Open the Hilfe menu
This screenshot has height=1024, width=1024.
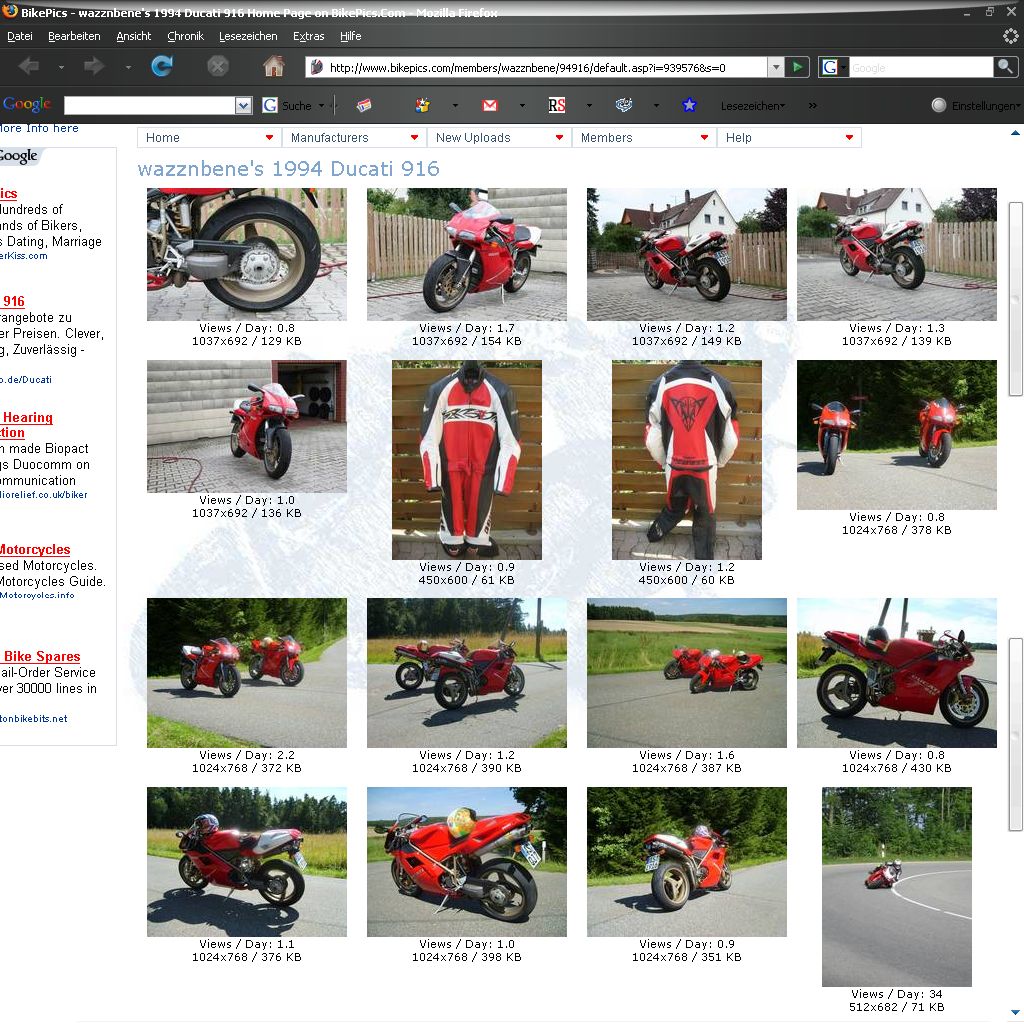coord(351,37)
